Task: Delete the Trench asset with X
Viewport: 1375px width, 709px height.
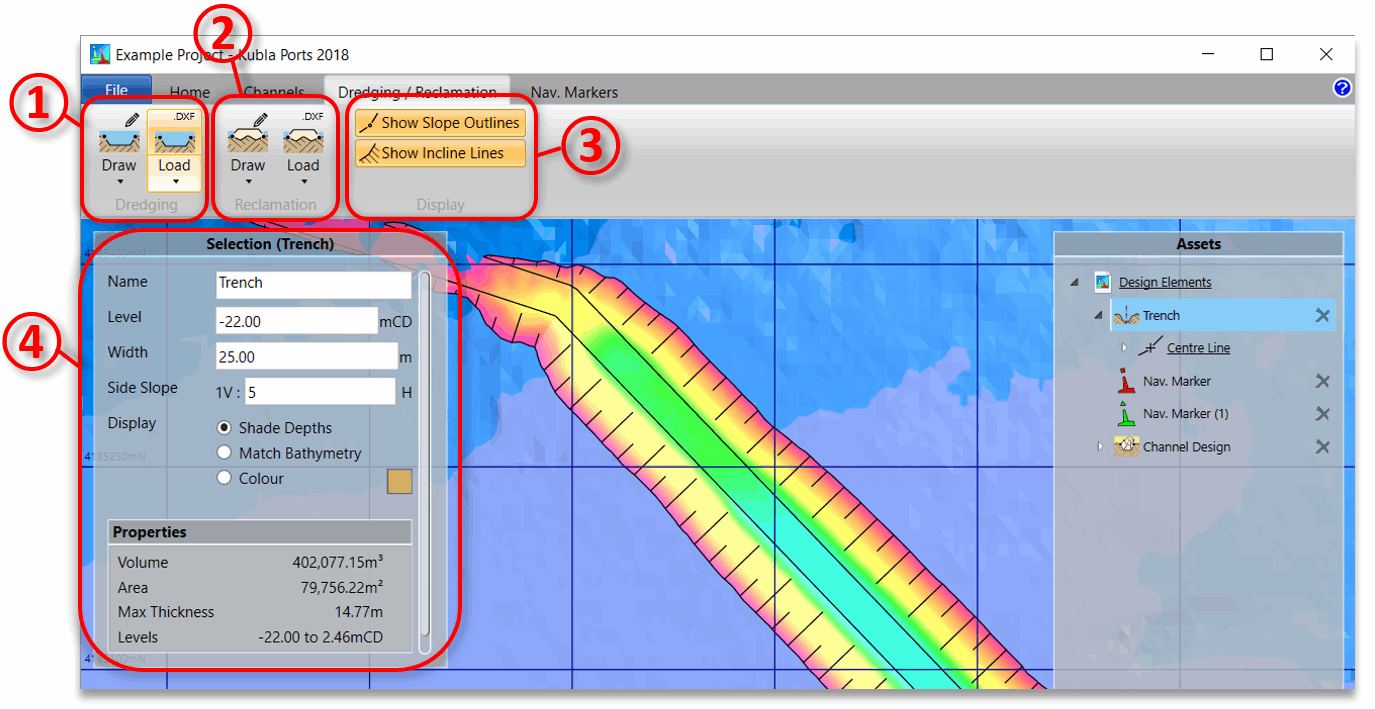Action: click(1322, 316)
